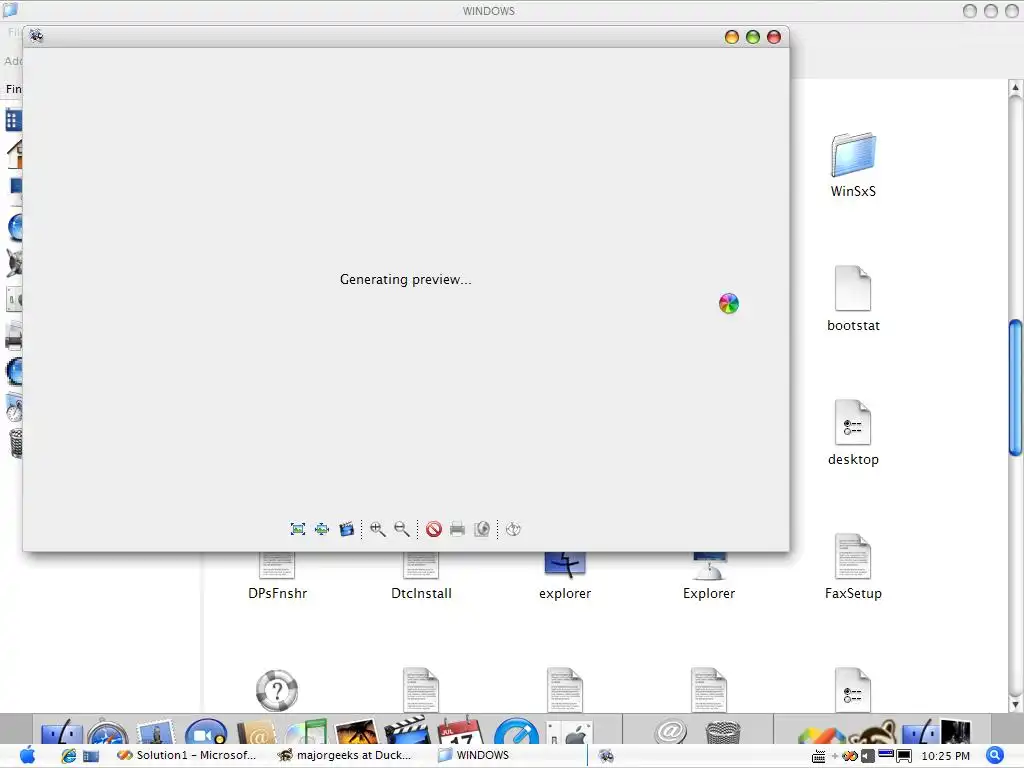
Task: Click the Fit image to window icon
Action: 298,529
